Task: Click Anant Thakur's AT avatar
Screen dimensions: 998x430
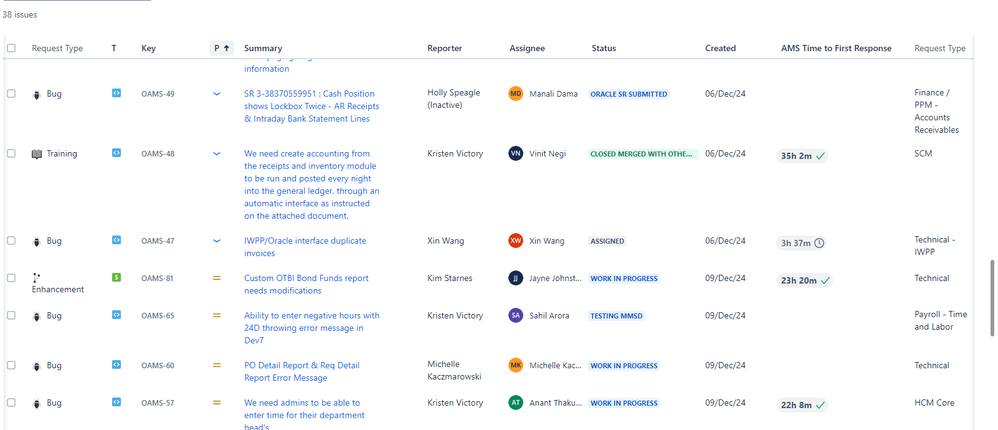Action: 516,403
